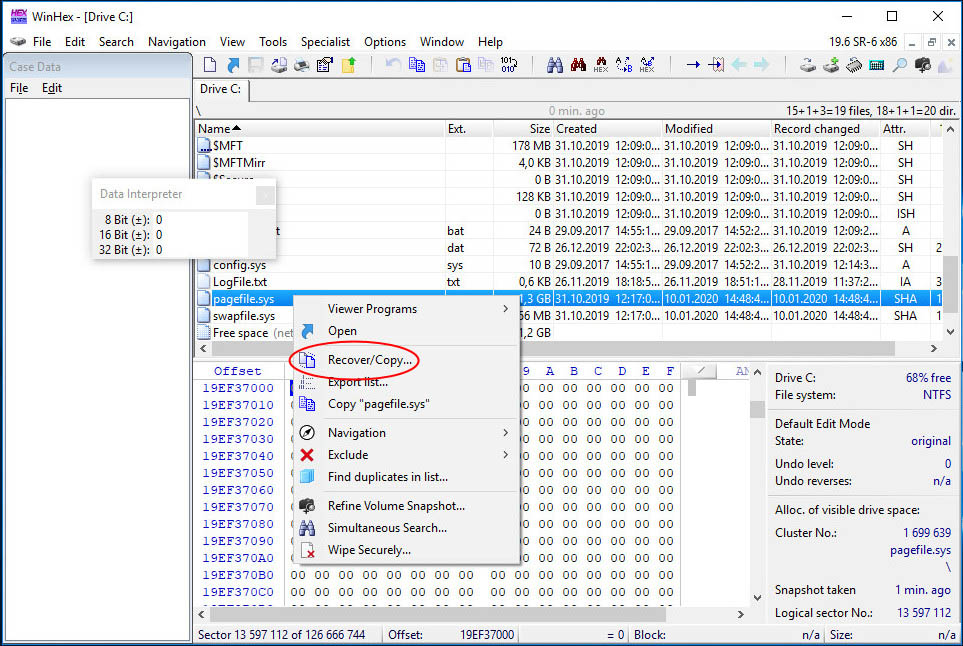The image size is (963, 646).
Task: Click the Clone Disk toolbar icon
Action: 831,64
